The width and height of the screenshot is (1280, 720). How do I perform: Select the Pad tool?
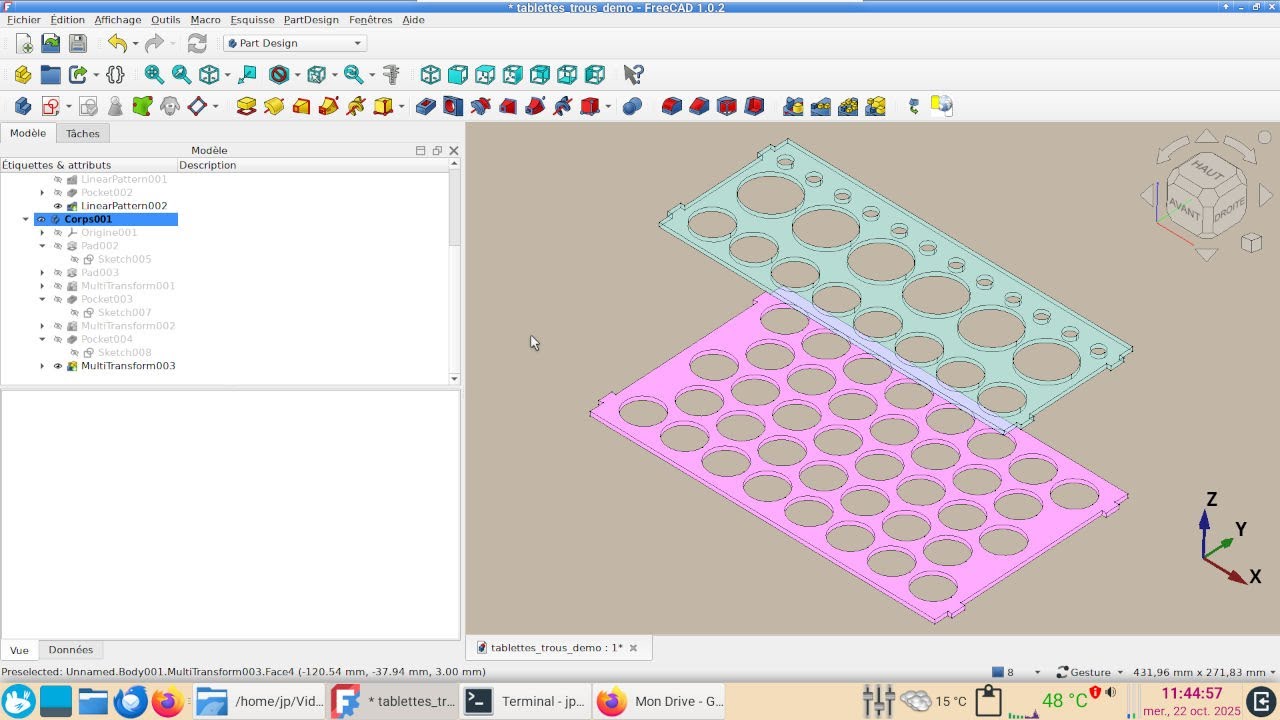pos(247,106)
